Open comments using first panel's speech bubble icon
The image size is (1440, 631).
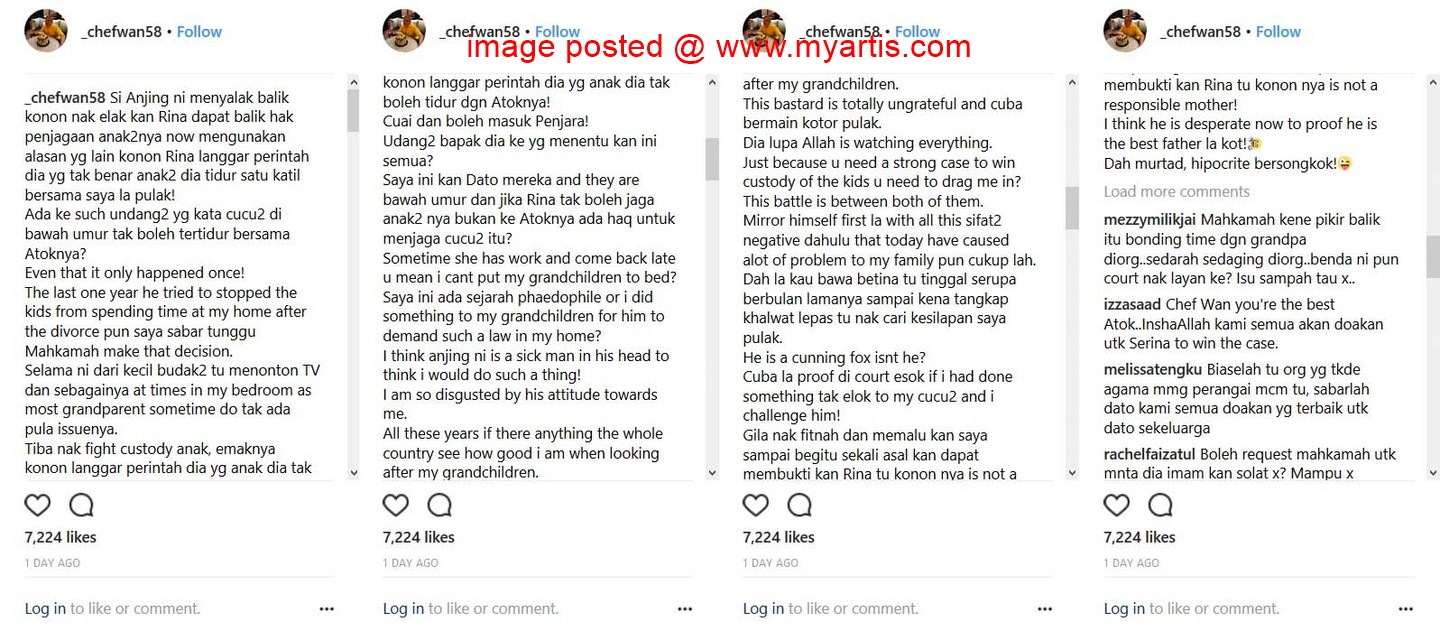[x=82, y=505]
